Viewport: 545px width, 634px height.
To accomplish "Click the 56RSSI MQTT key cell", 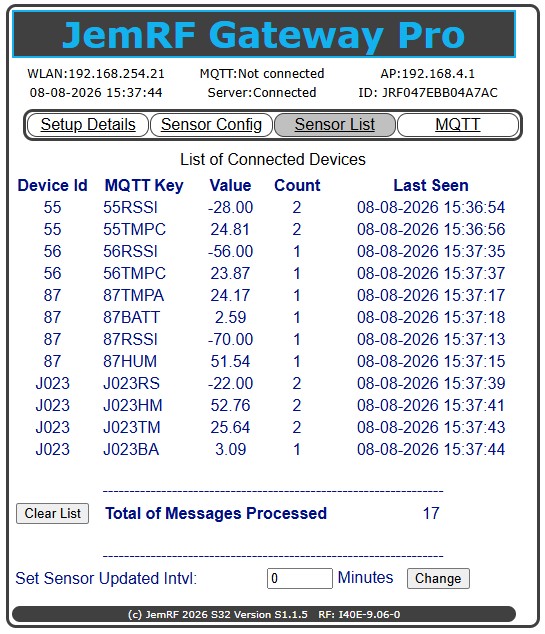I will pos(130,251).
